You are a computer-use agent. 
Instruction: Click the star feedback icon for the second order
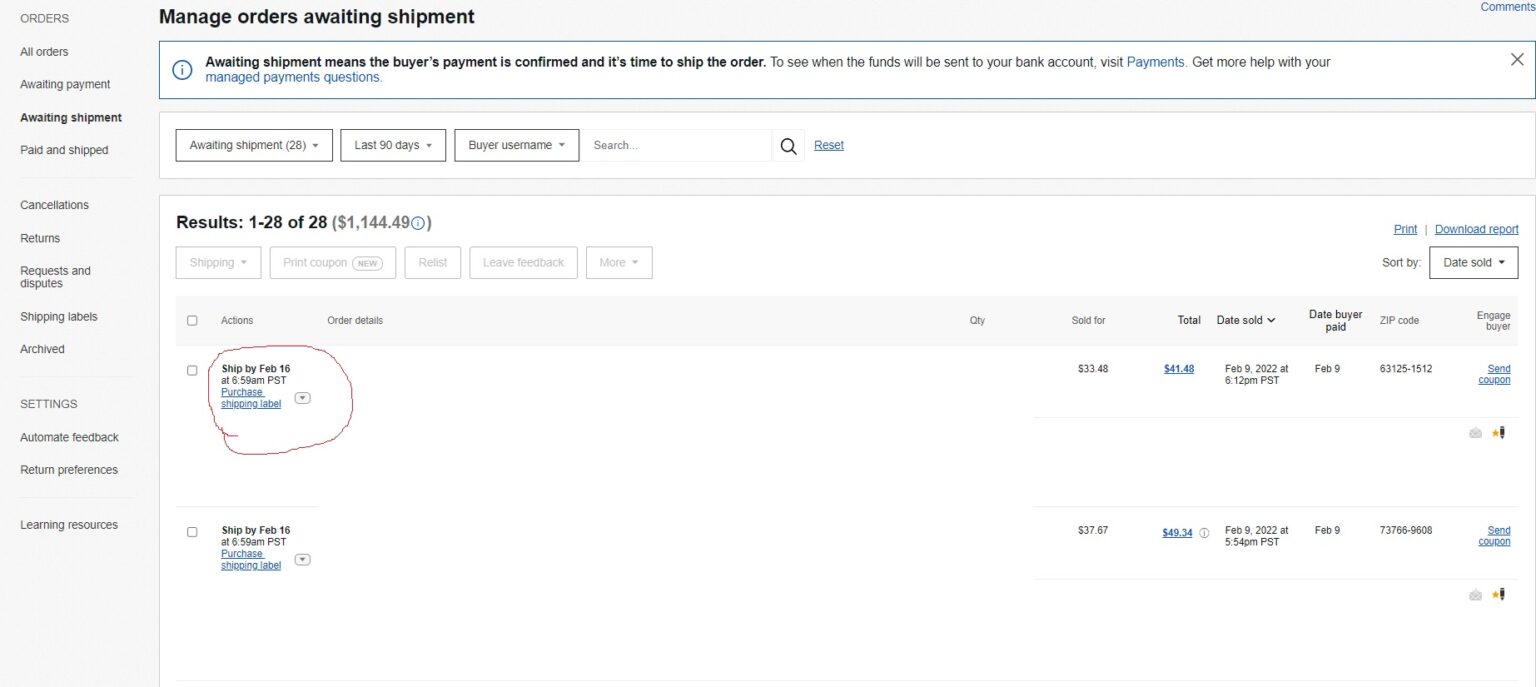point(1497,595)
